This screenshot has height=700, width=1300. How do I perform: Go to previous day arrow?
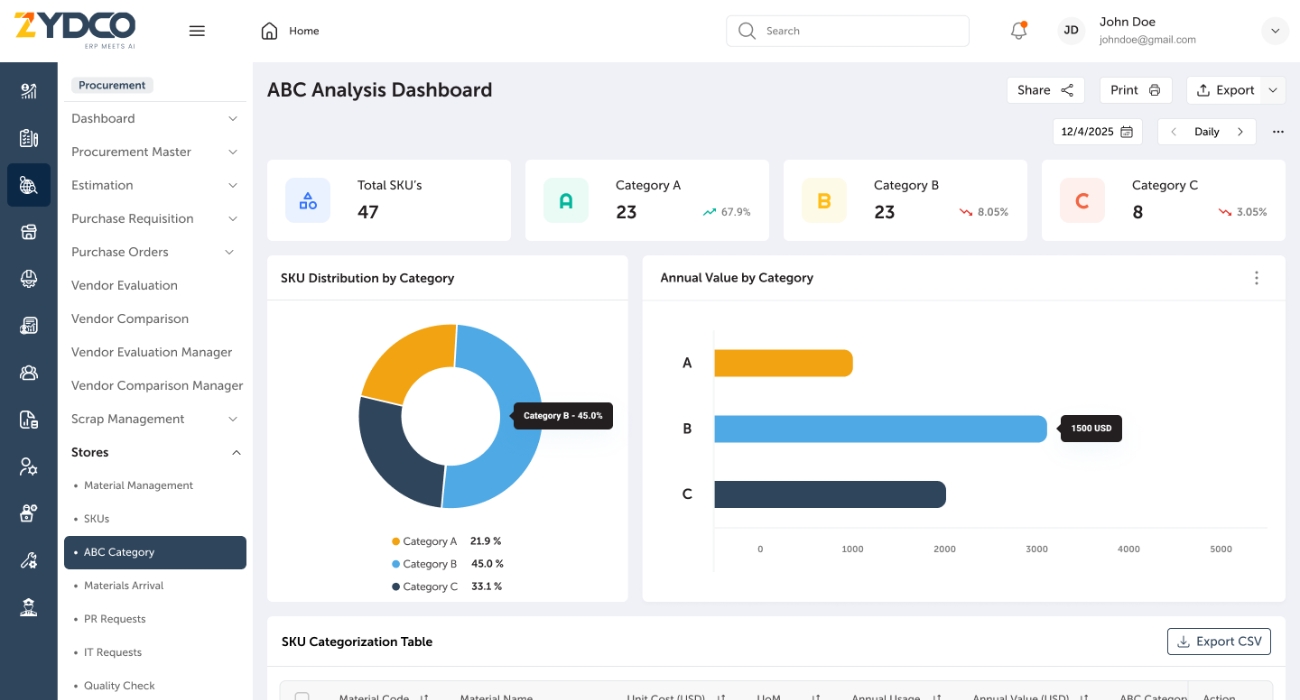click(1173, 132)
